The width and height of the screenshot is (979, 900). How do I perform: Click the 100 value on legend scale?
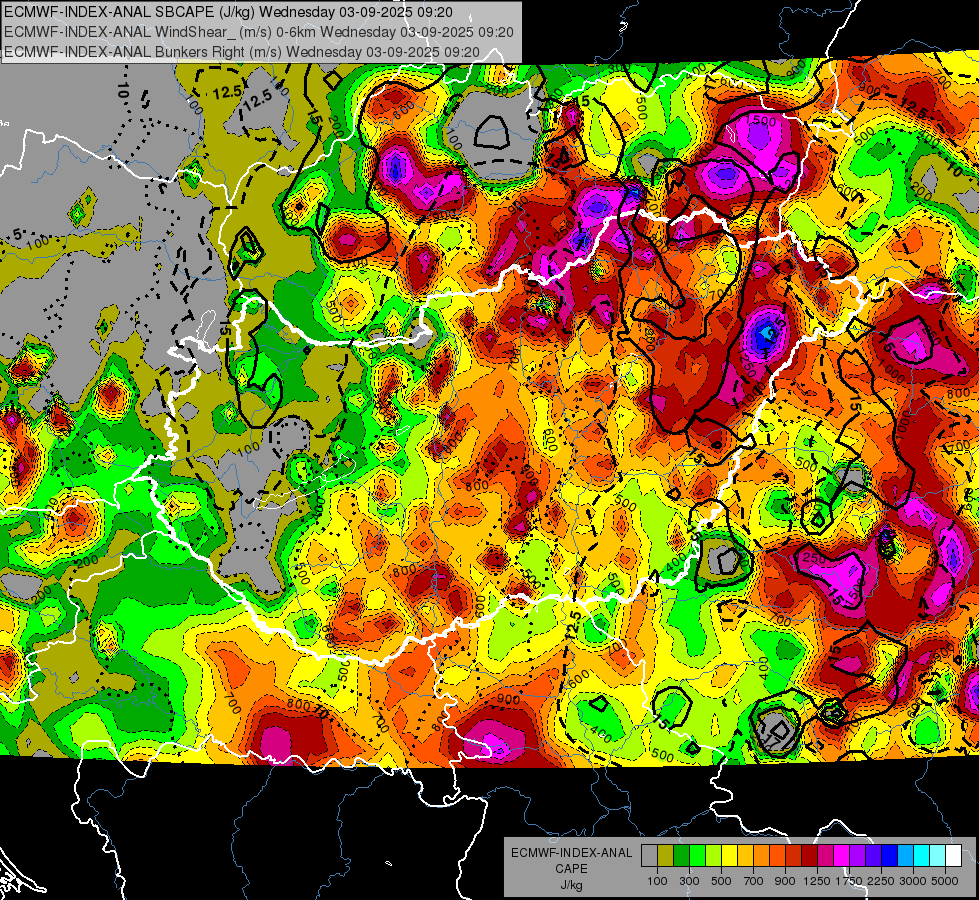click(657, 881)
